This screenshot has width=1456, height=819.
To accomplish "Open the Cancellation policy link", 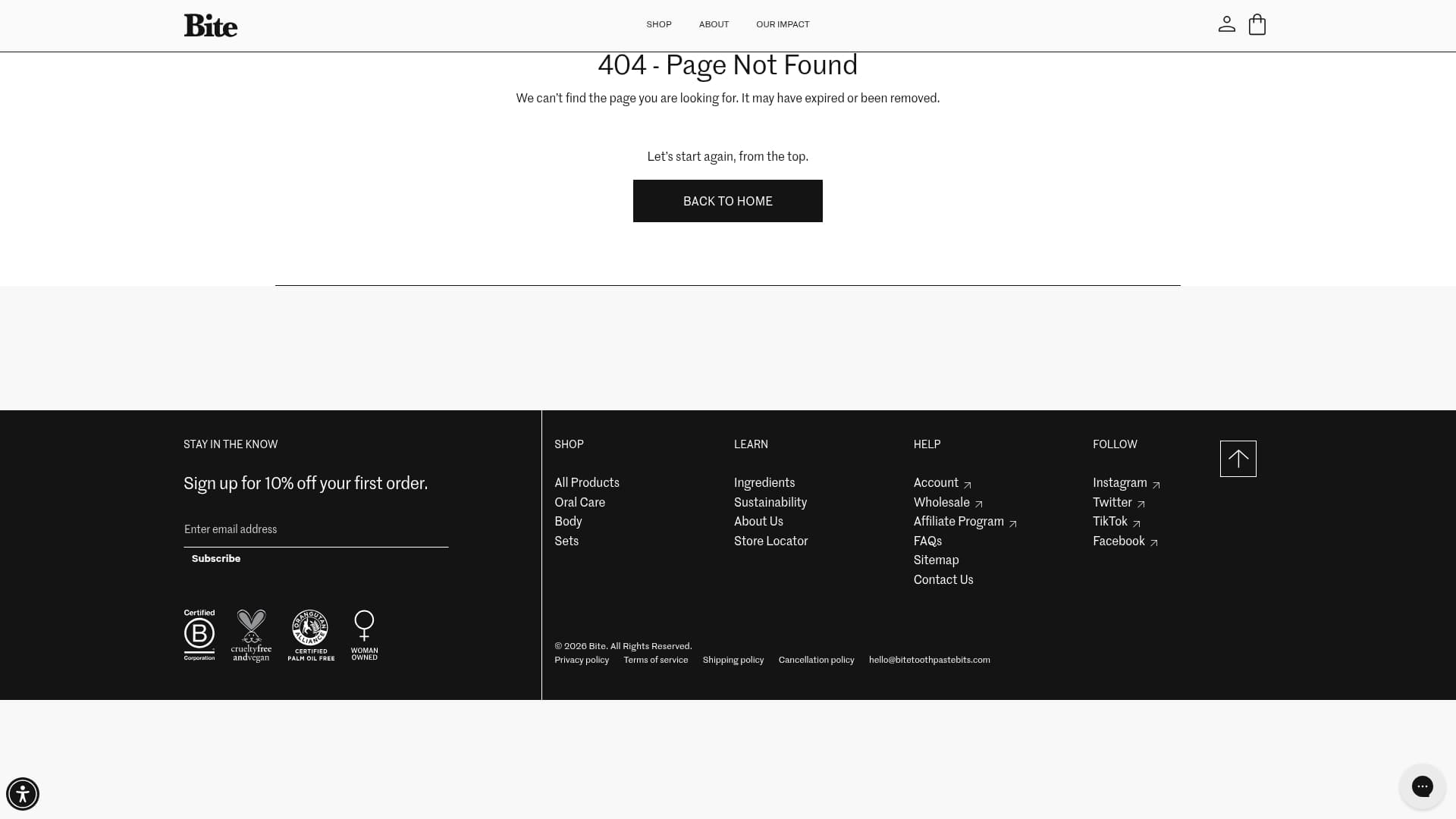I will click(816, 661).
